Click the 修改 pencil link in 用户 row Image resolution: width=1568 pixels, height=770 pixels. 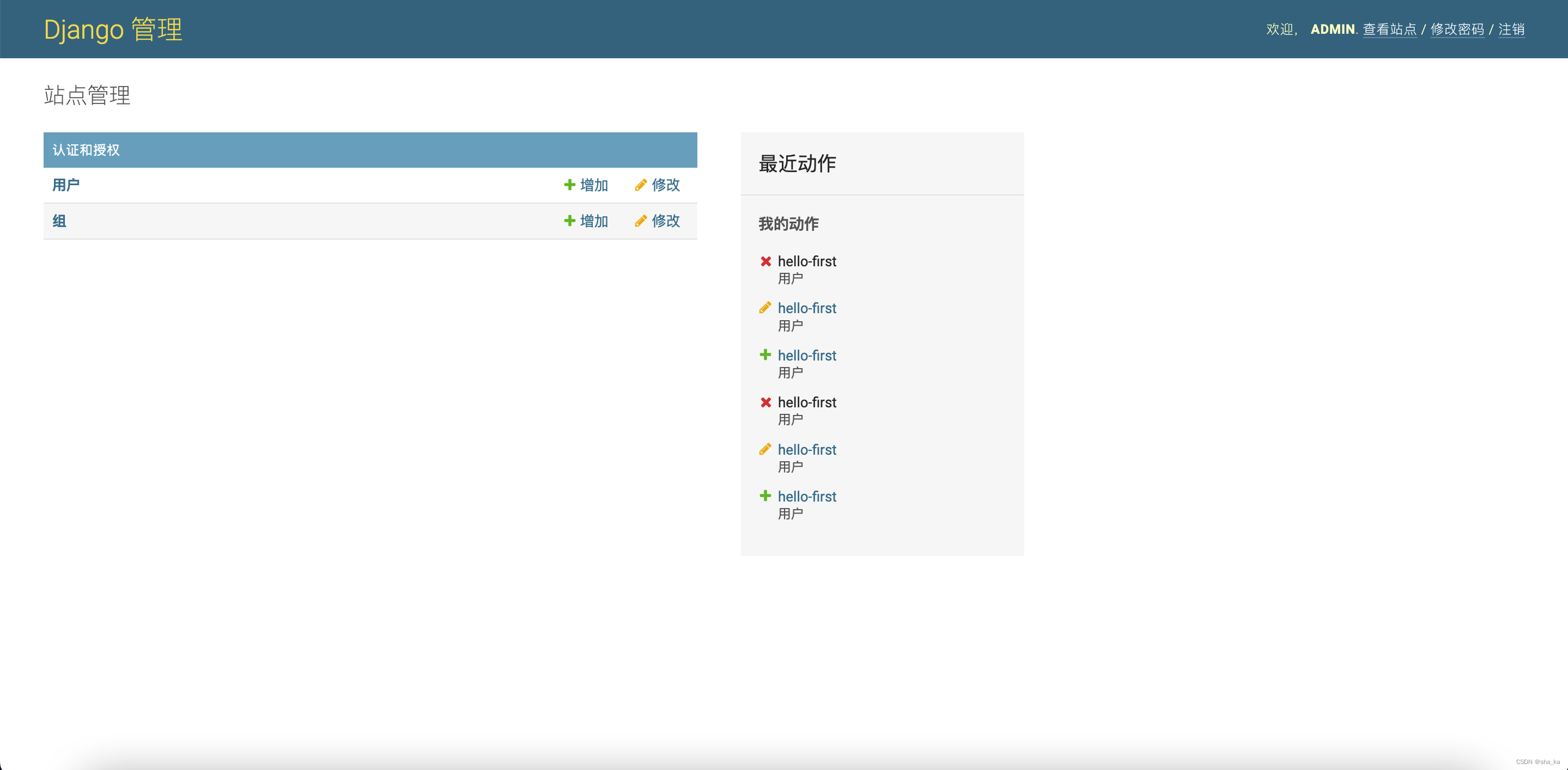(658, 185)
